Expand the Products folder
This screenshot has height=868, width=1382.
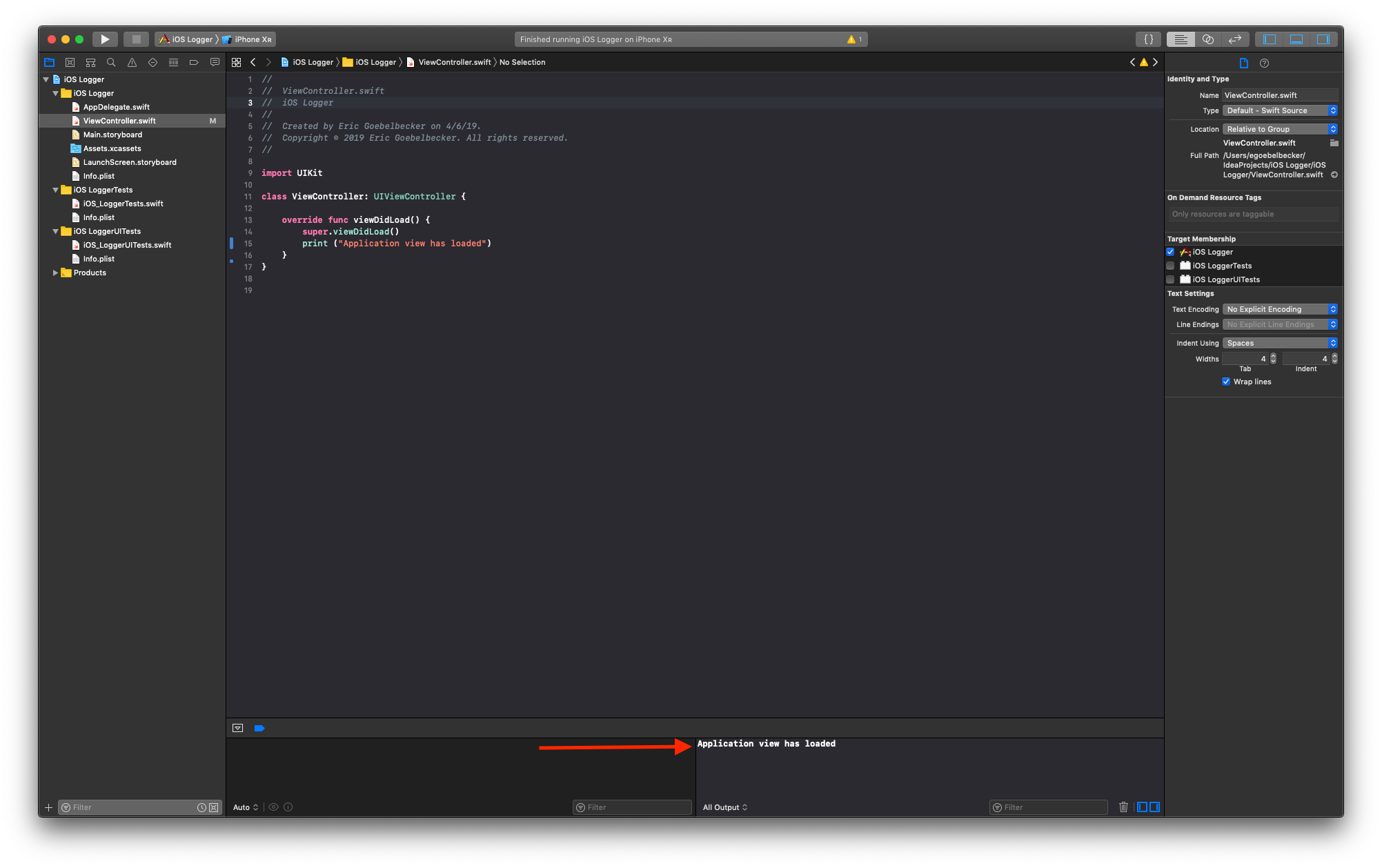[x=55, y=273]
